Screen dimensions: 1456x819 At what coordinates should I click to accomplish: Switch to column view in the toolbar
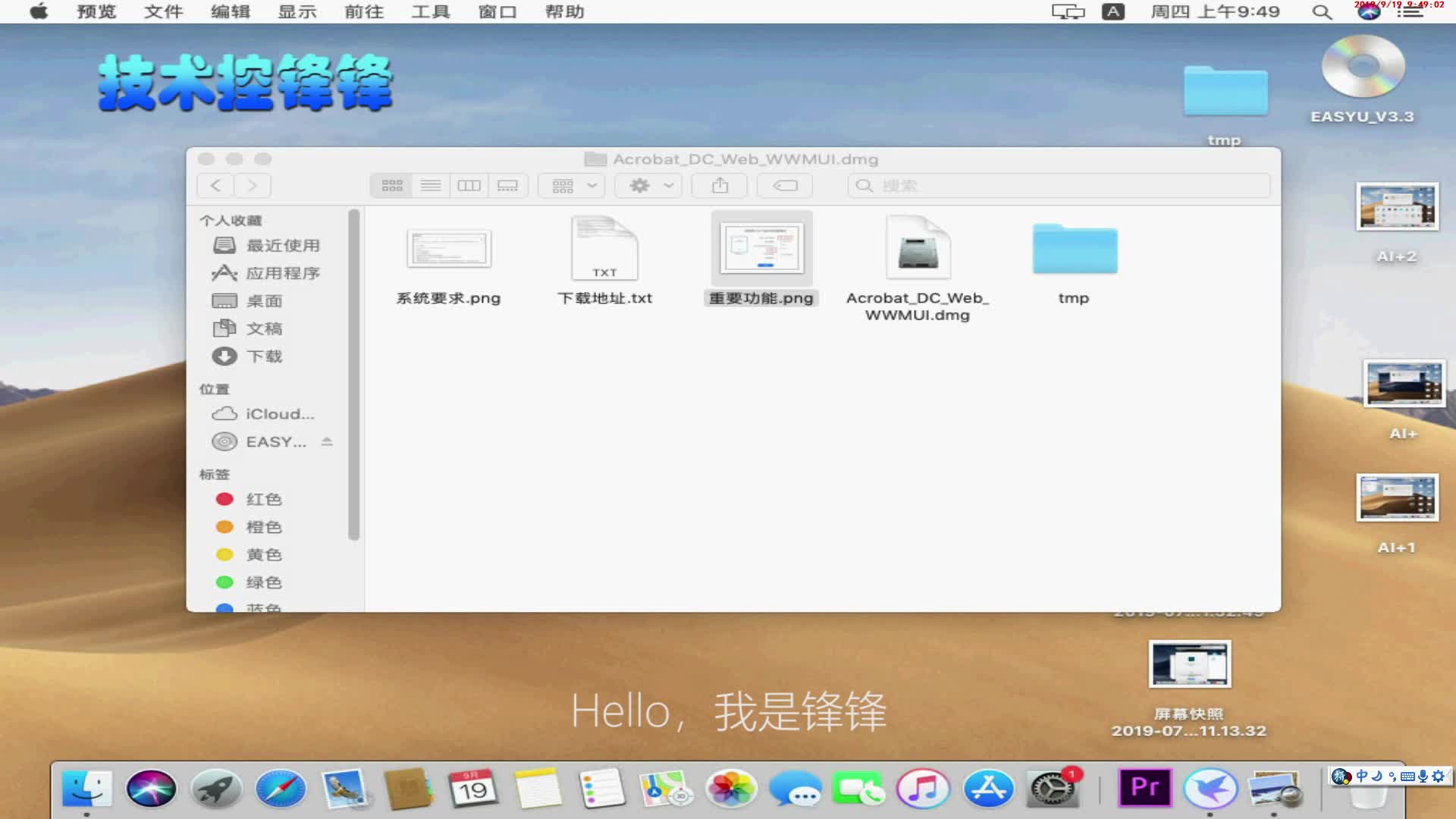(469, 185)
